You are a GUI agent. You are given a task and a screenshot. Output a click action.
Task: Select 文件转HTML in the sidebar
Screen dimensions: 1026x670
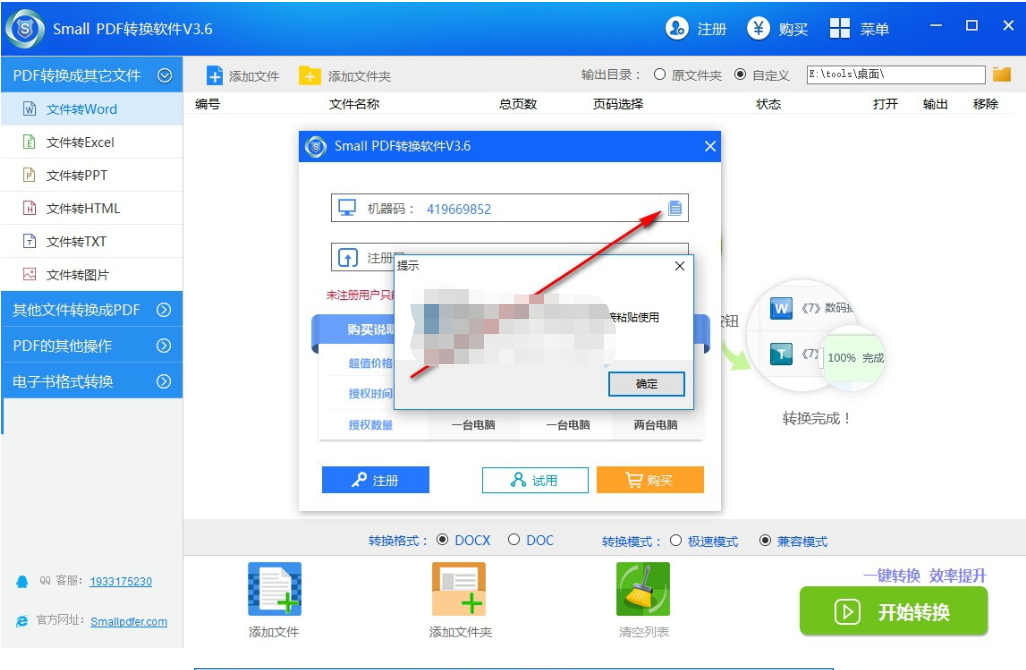tap(92, 208)
